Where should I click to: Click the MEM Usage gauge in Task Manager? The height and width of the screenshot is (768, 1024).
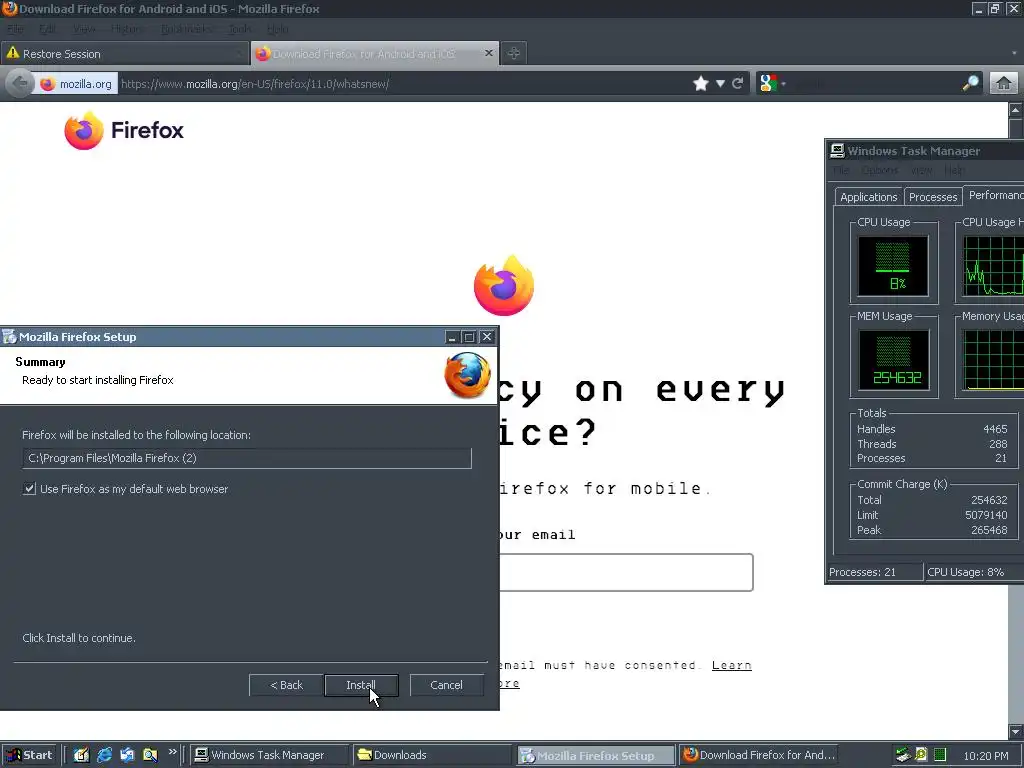click(893, 360)
